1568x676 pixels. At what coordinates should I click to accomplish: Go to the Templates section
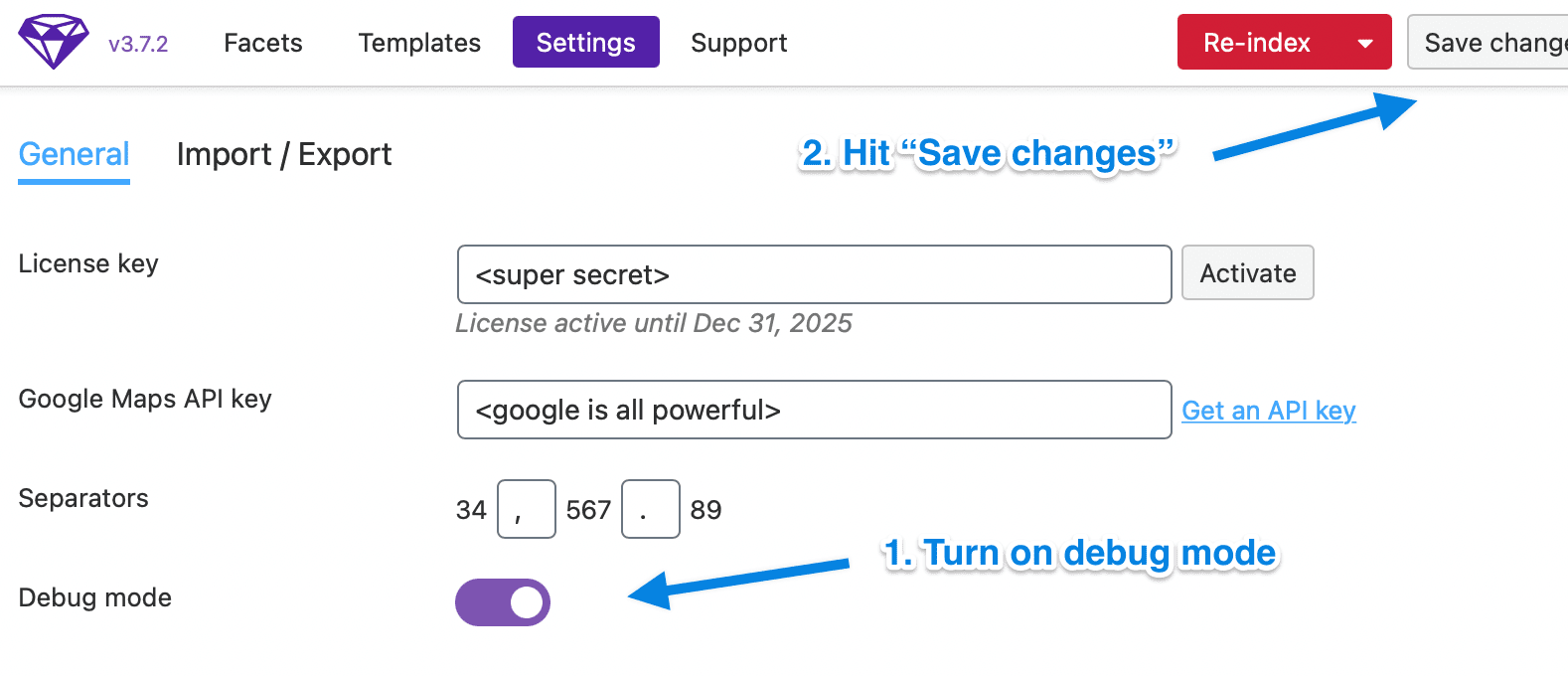click(419, 43)
